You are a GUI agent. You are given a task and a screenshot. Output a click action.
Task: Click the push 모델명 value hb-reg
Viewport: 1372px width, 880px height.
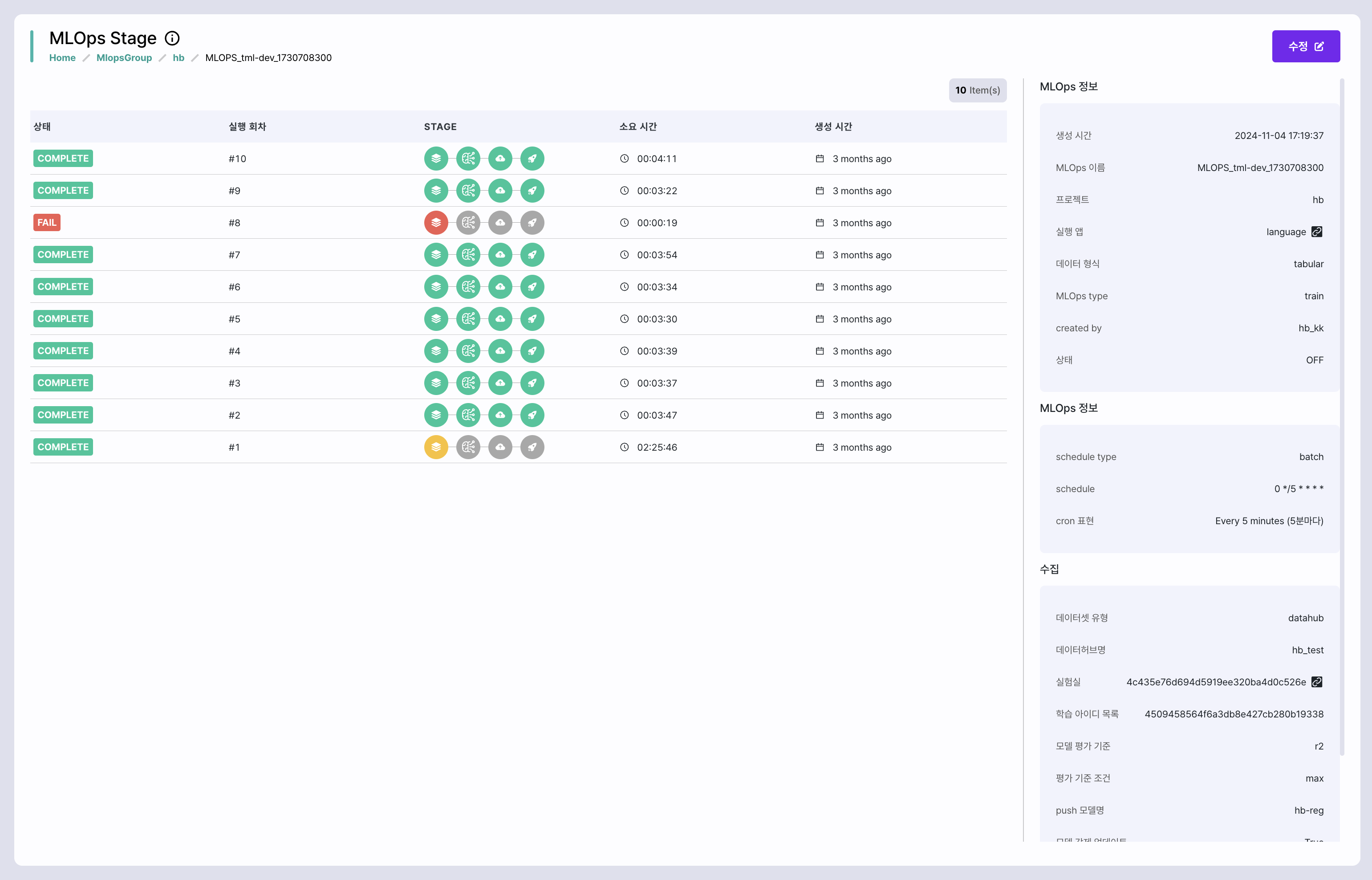tap(1309, 810)
